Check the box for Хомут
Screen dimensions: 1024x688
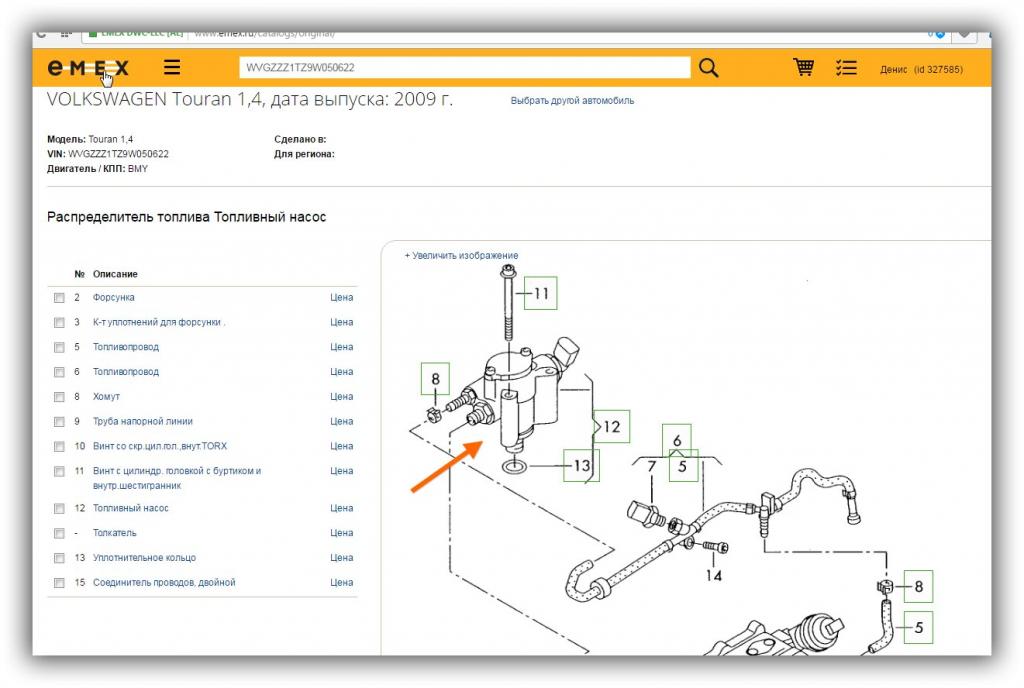coord(59,397)
